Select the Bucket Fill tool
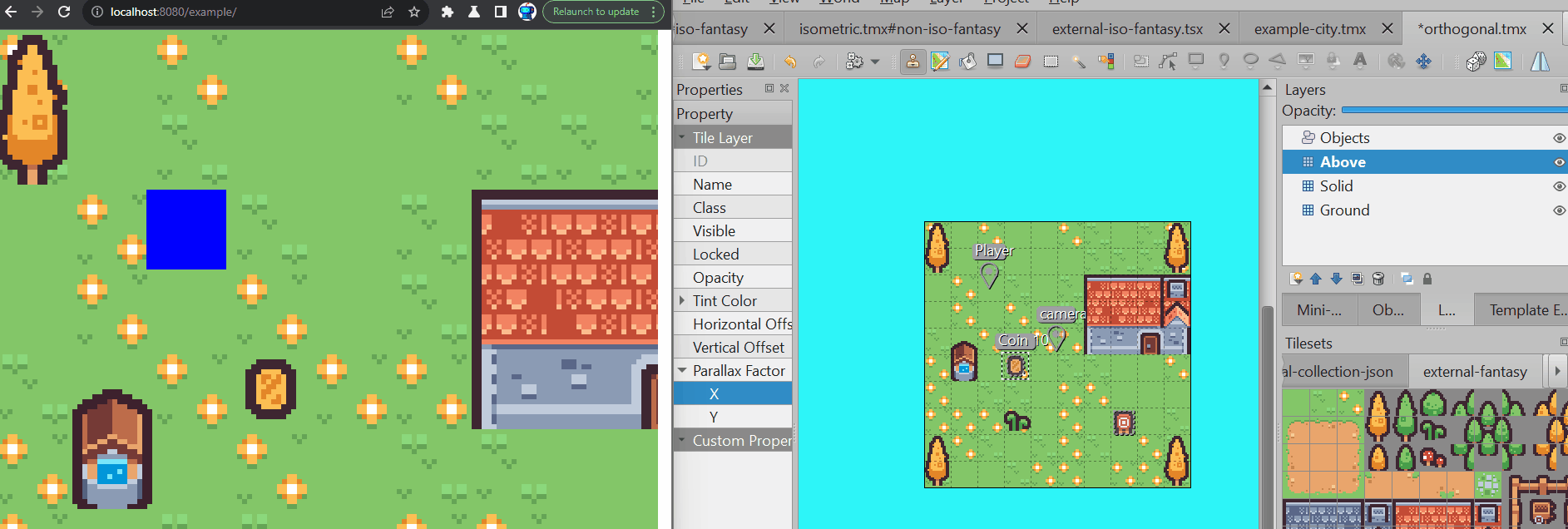This screenshot has width=1568, height=529. [x=967, y=62]
